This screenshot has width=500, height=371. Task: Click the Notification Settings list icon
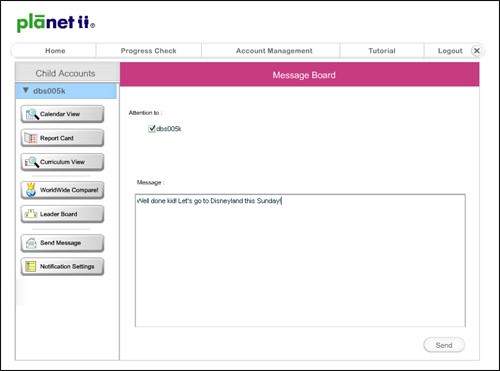tap(31, 266)
